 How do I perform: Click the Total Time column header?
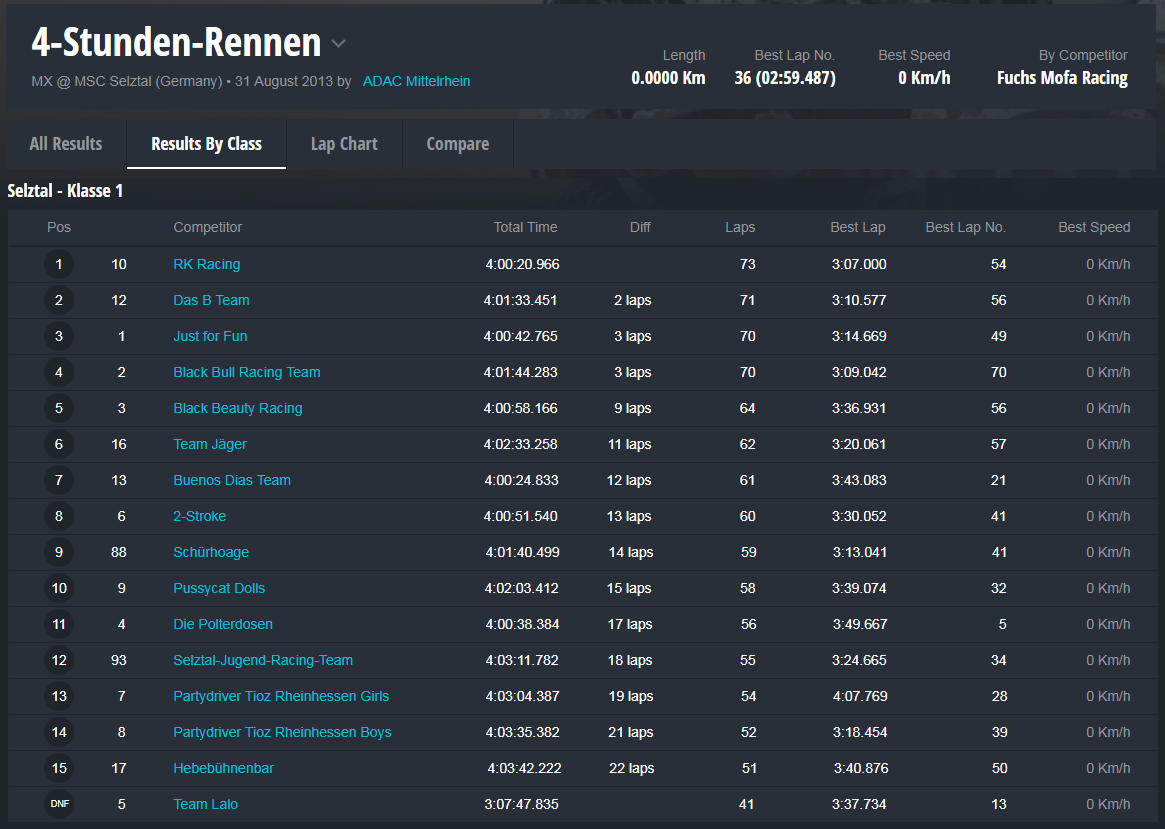[525, 227]
